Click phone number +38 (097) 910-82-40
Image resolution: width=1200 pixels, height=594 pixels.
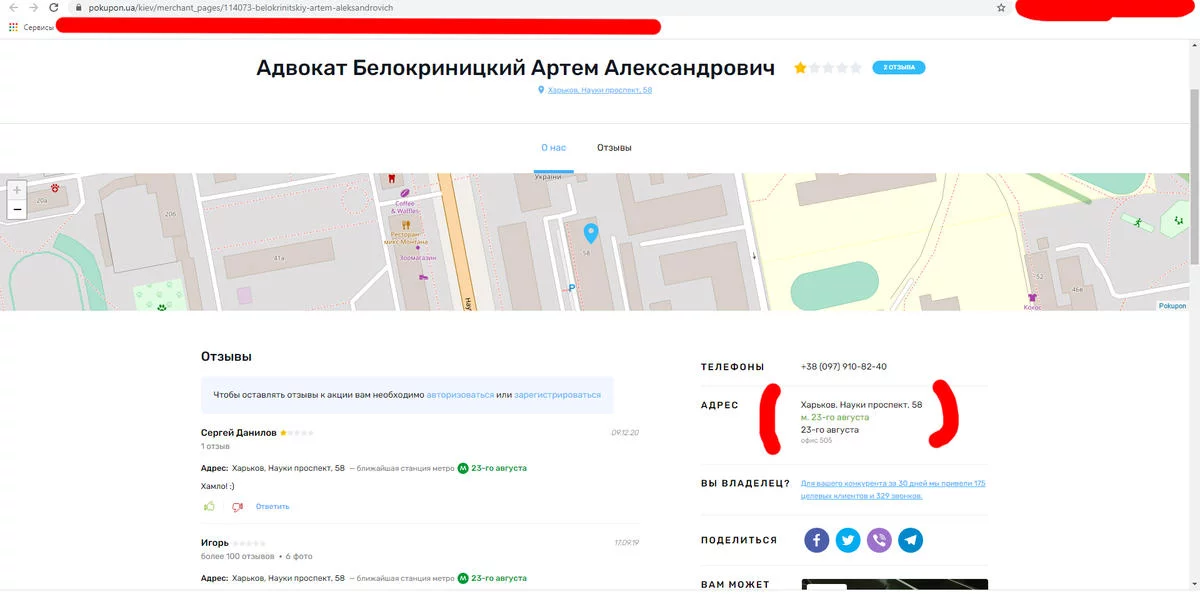[x=844, y=366]
